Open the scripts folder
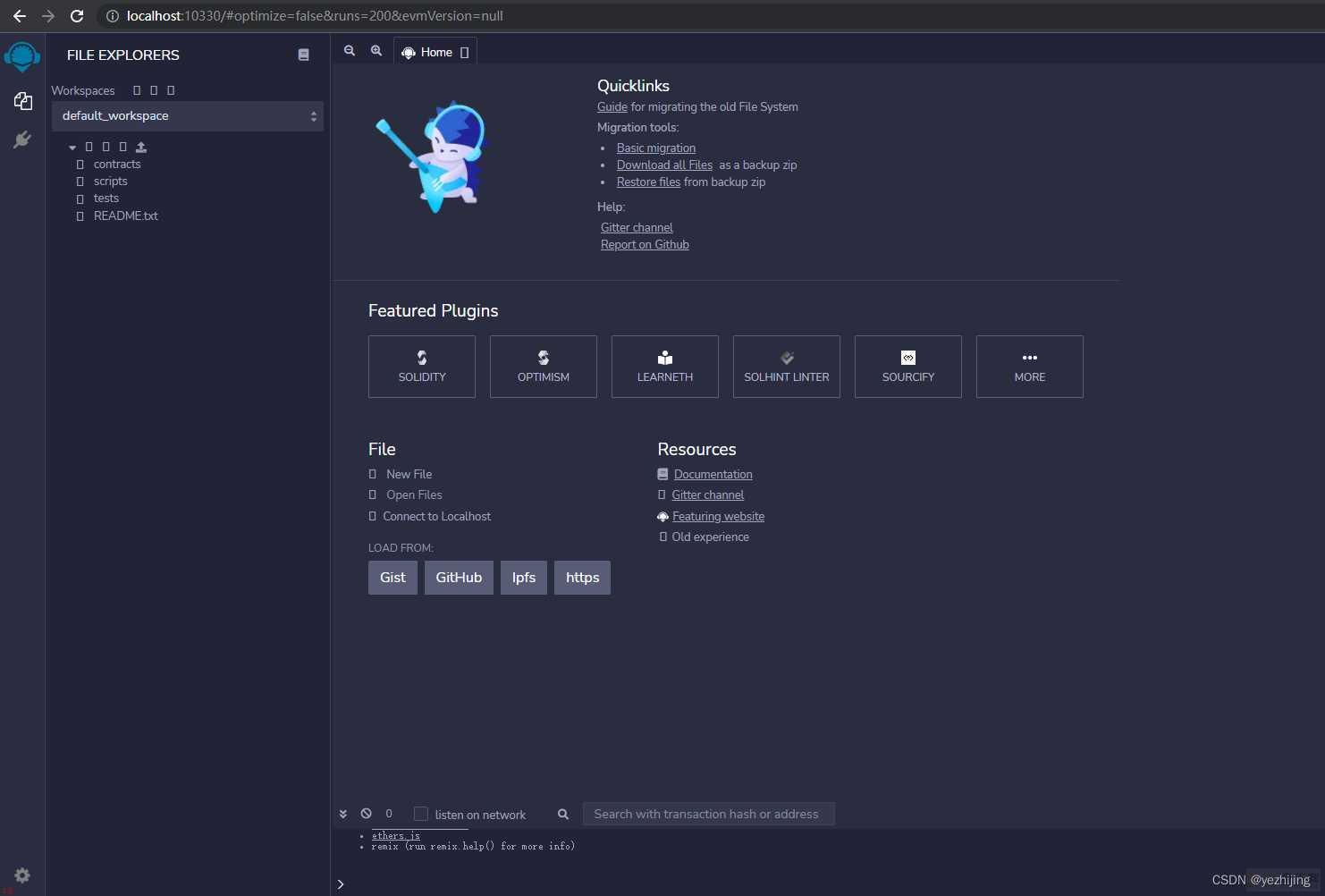The width and height of the screenshot is (1325, 896). coord(111,182)
